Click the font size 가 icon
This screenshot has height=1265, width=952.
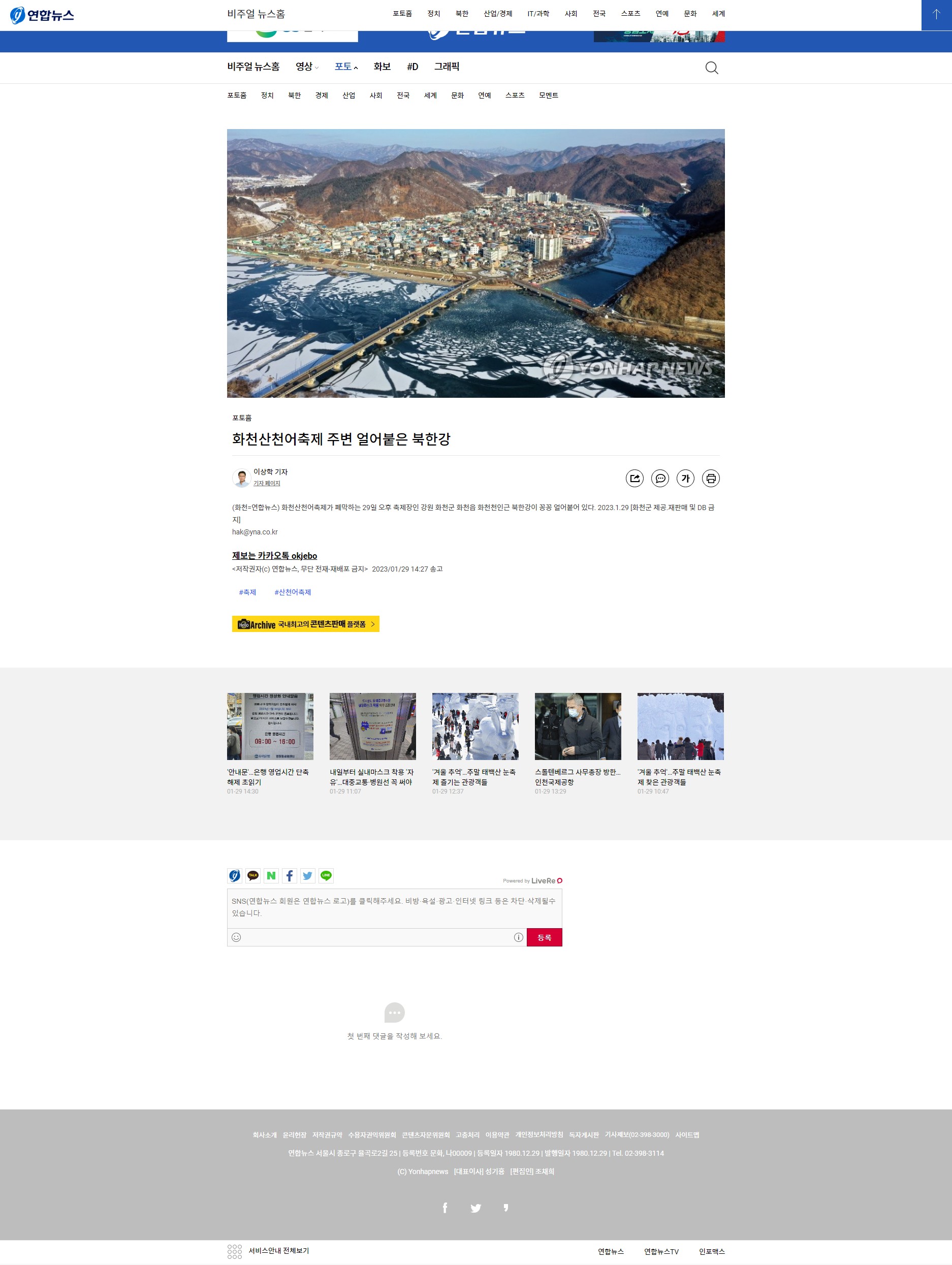685,478
